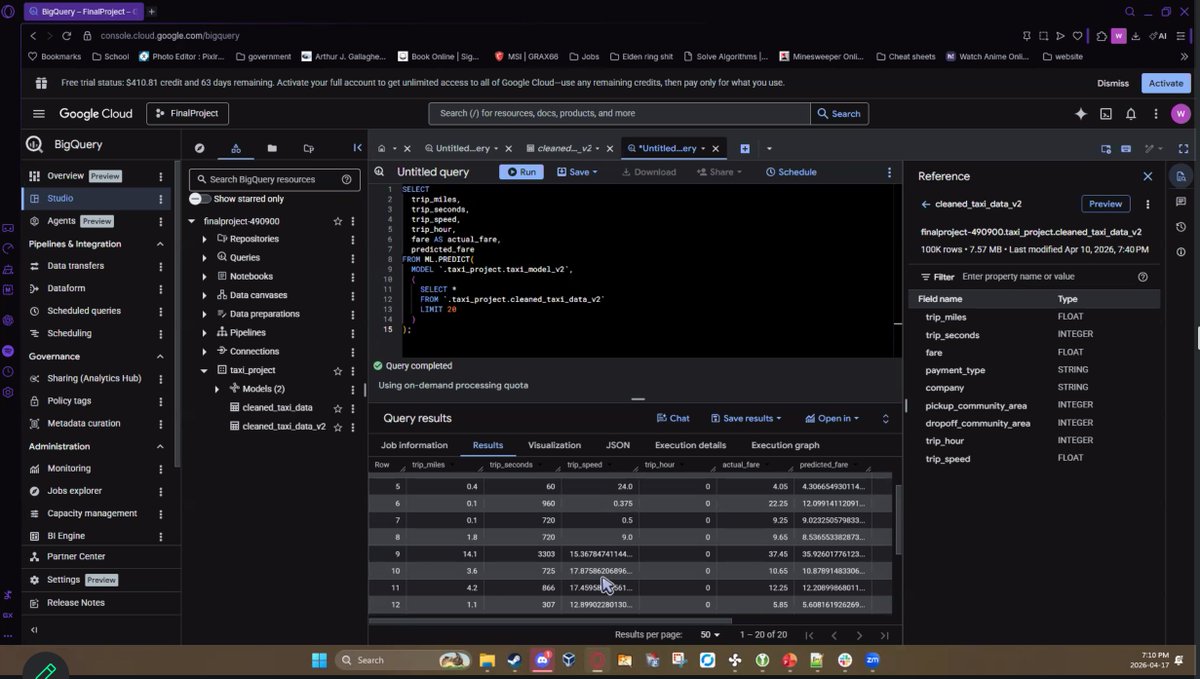Star the cleaned_taxi_data table
Image resolution: width=1200 pixels, height=679 pixels.
[x=338, y=408]
